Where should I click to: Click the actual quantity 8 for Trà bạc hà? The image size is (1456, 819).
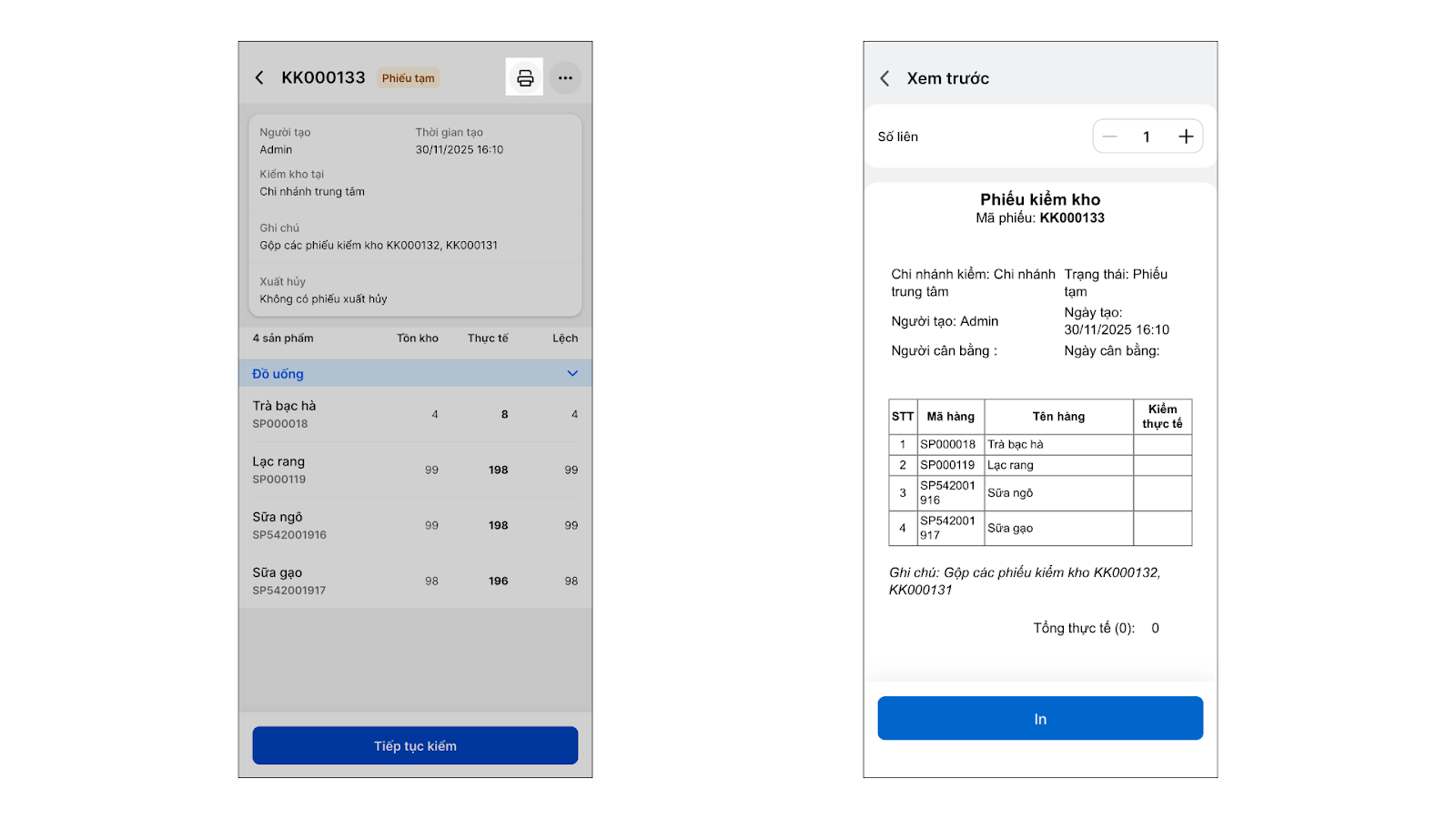[504, 414]
